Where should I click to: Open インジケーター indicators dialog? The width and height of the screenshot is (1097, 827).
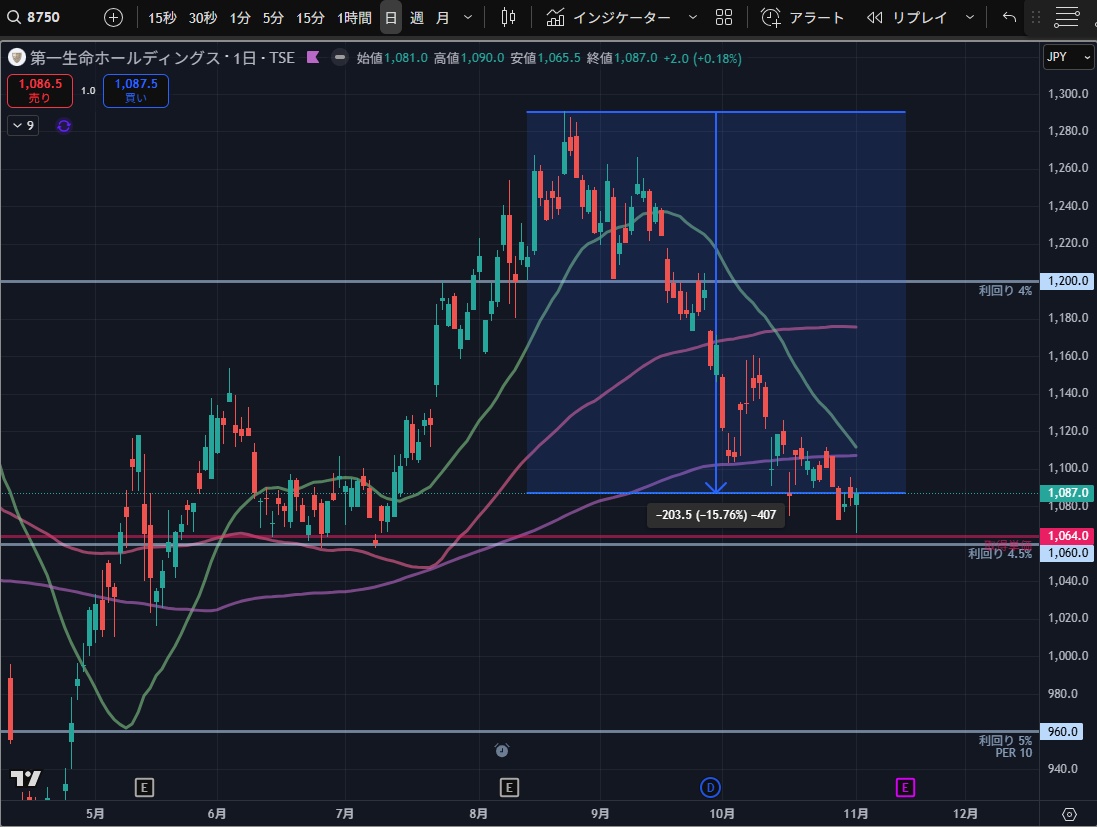click(607, 17)
